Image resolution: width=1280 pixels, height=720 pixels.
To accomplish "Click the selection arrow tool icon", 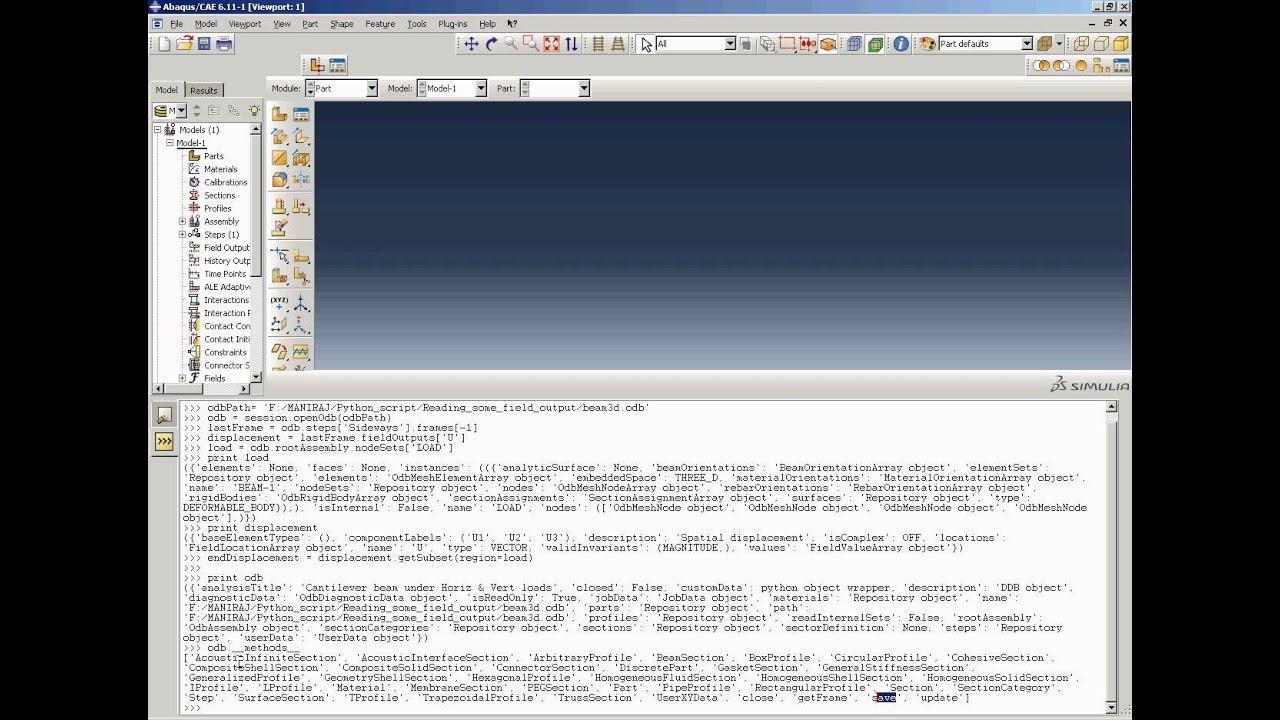I will pyautogui.click(x=647, y=44).
